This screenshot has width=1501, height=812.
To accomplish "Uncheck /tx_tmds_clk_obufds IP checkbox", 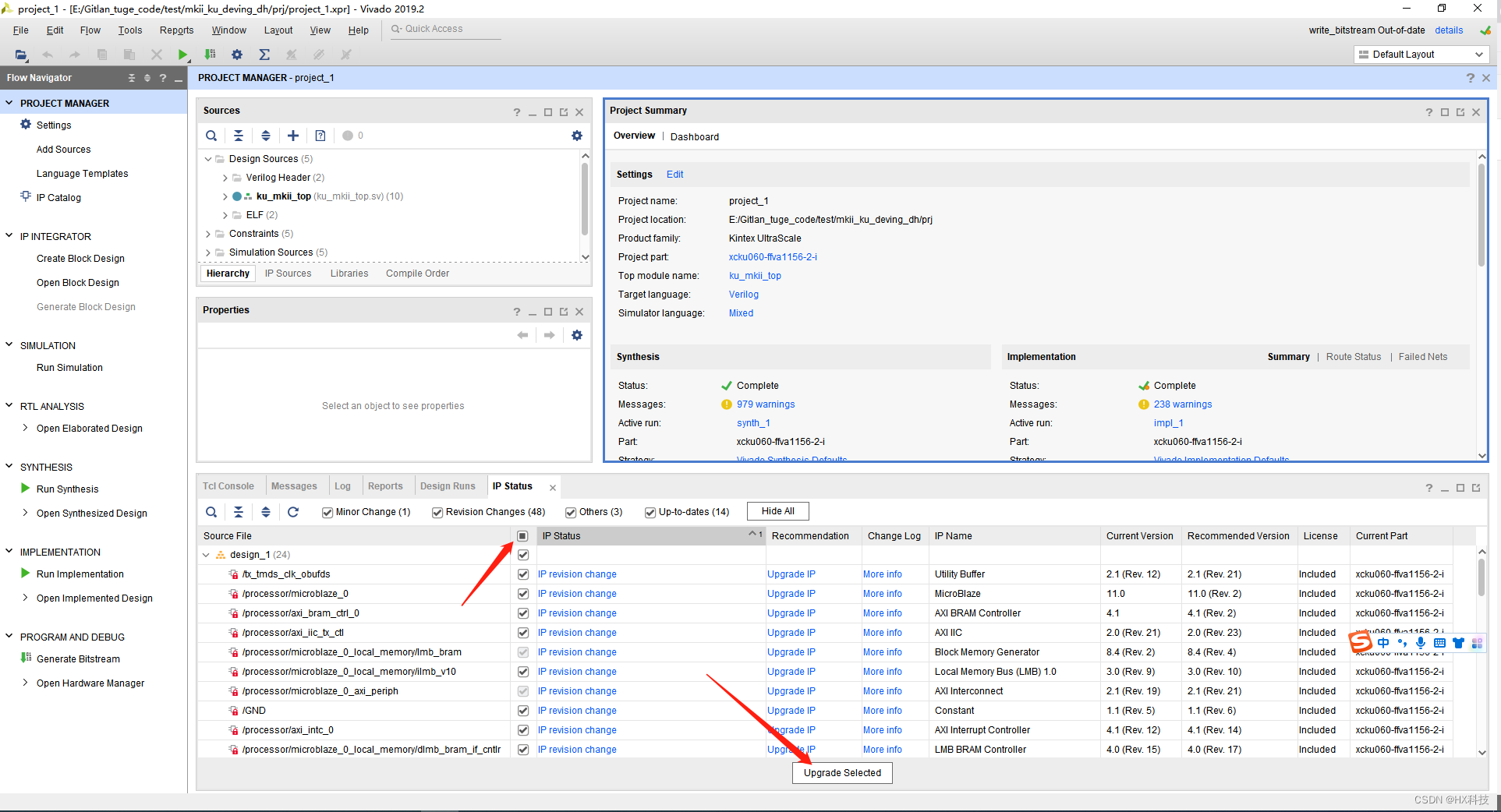I will click(523, 574).
